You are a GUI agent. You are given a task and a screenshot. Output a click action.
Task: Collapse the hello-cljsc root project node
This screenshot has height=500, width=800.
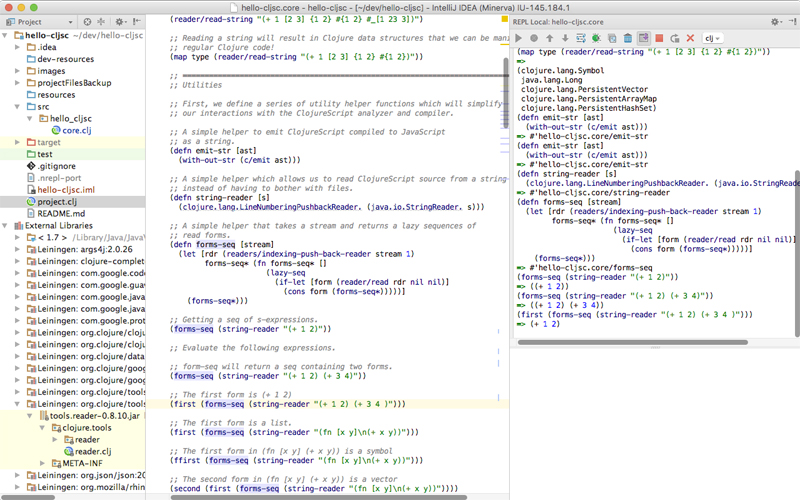click(5, 35)
